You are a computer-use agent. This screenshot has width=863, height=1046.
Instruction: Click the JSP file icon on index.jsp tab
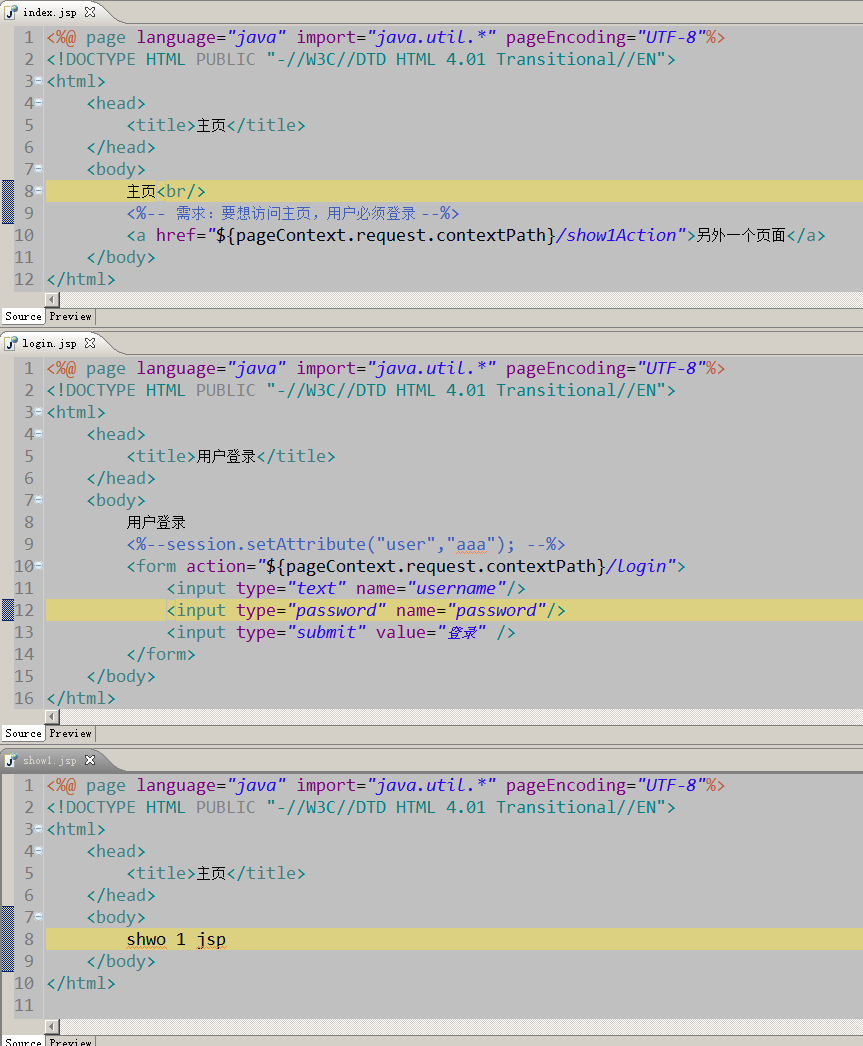11,12
